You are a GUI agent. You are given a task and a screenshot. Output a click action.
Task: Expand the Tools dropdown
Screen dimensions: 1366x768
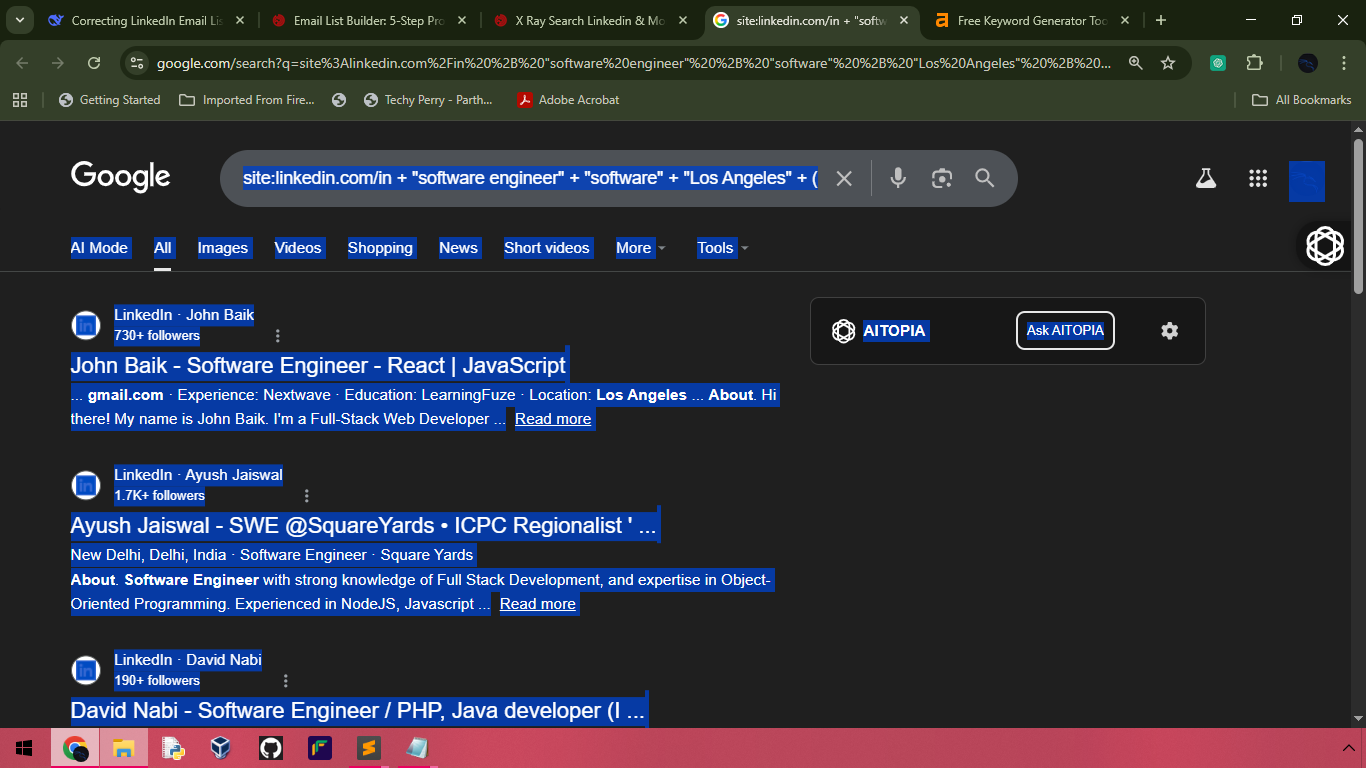coord(722,248)
